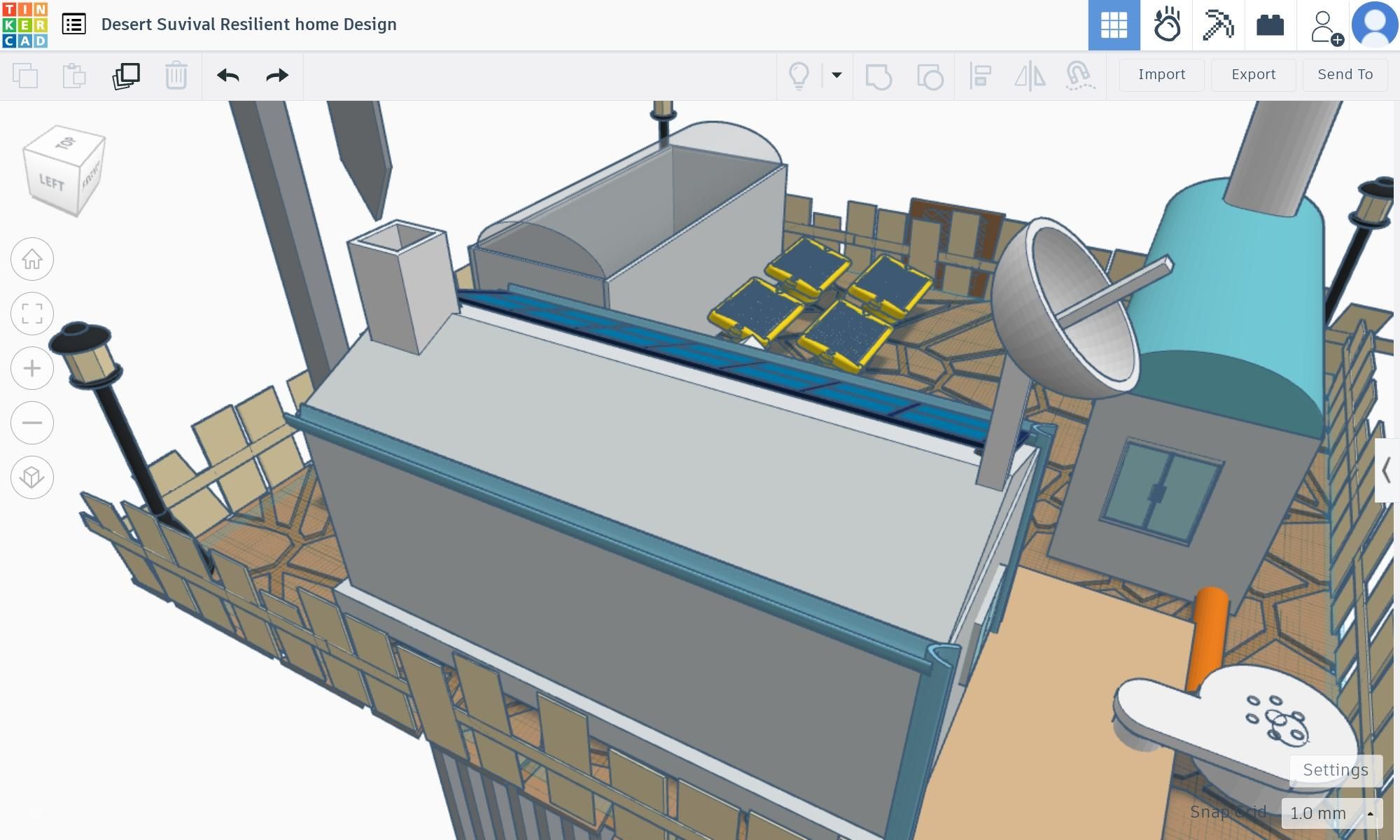The height and width of the screenshot is (840, 1400).
Task: Open the Bricks mode
Action: tap(1270, 25)
